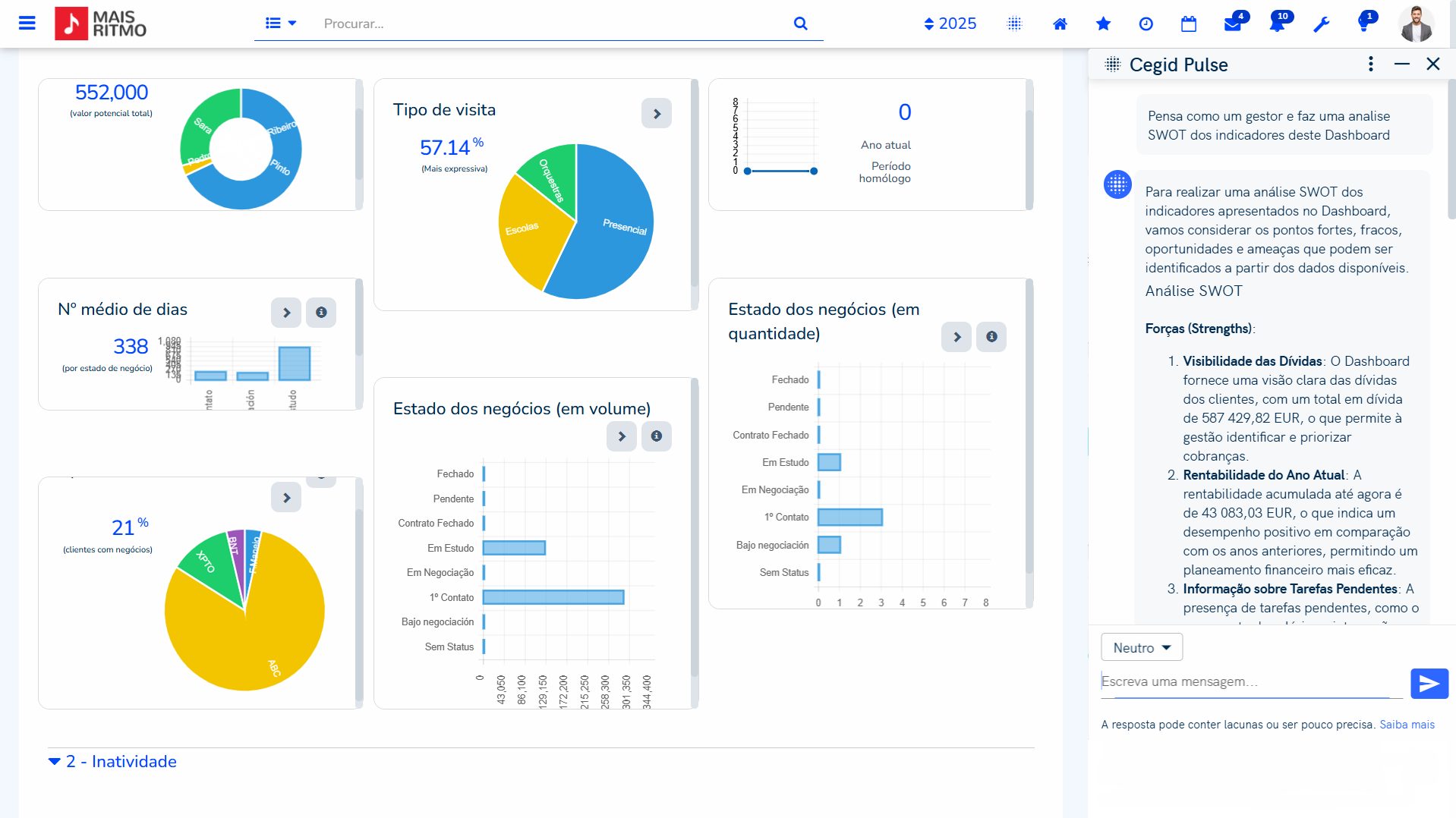Open the mail messages with 4 badge
1456x818 pixels.
tap(1232, 24)
